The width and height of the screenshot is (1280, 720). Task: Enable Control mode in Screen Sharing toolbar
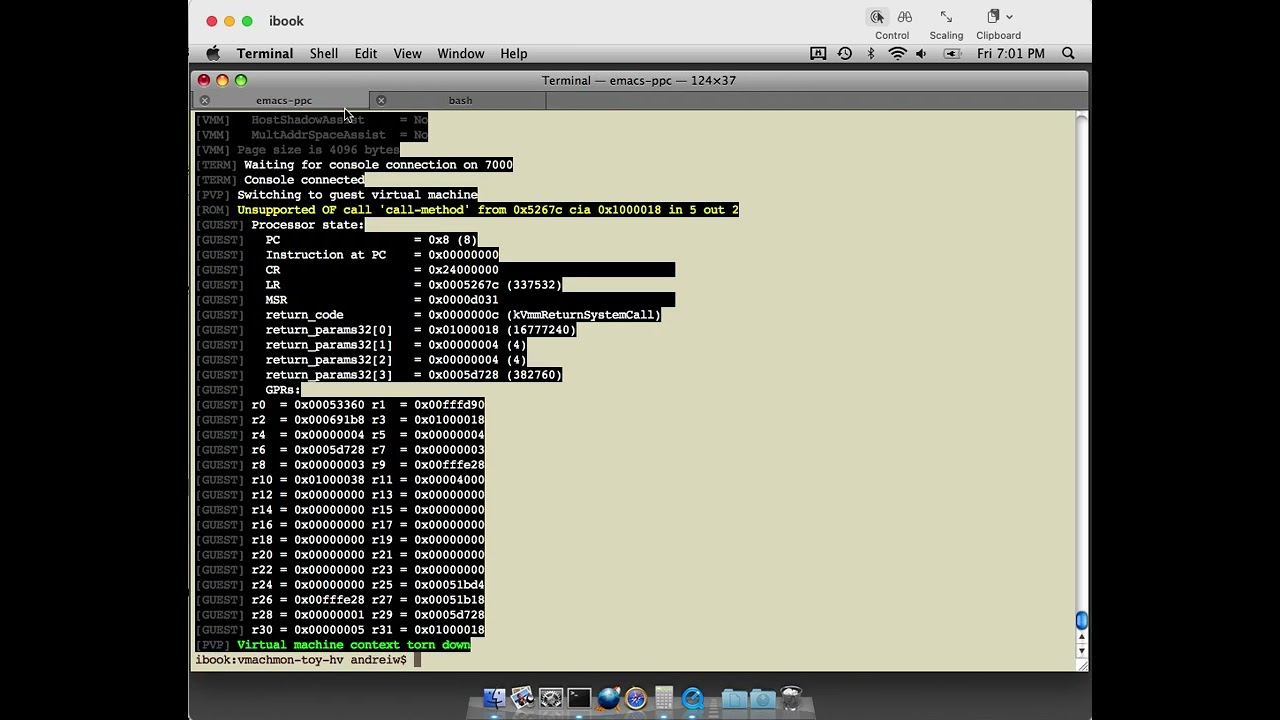877,17
